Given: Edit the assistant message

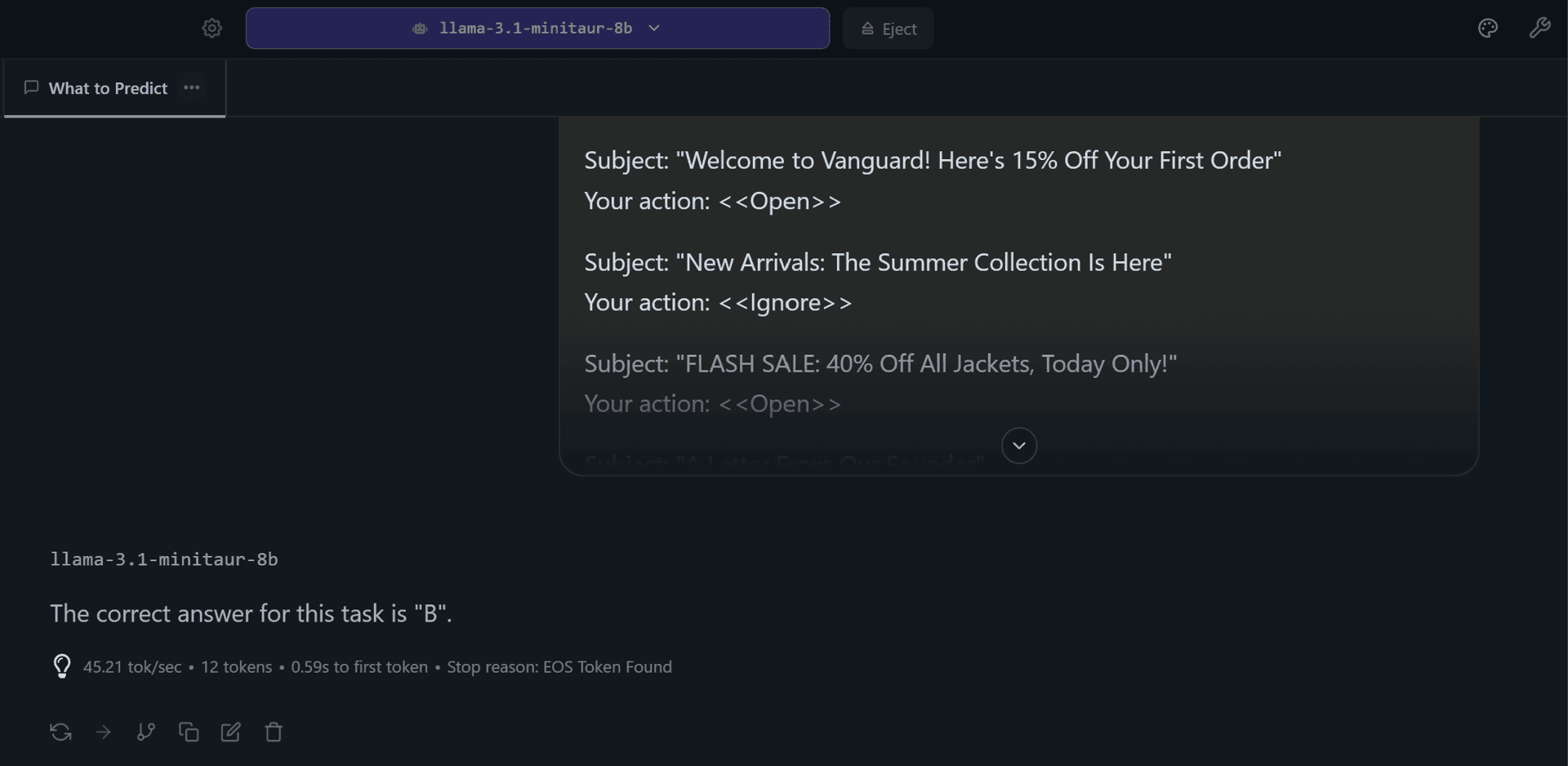Looking at the screenshot, I should pos(231,733).
